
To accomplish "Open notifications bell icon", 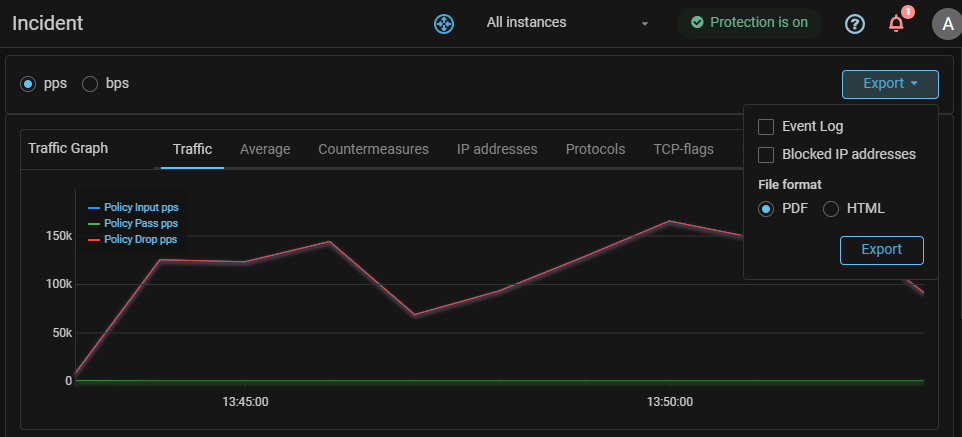I will tap(896, 24).
